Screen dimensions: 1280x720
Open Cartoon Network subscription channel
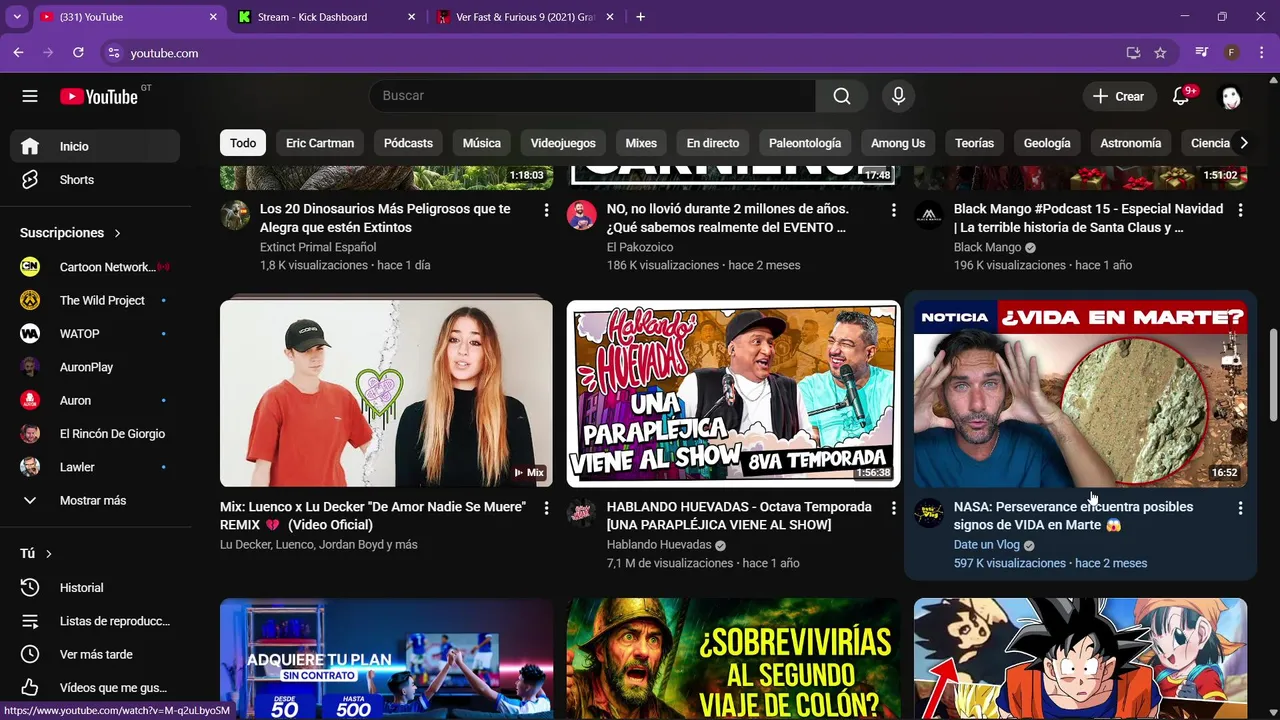tap(95, 267)
